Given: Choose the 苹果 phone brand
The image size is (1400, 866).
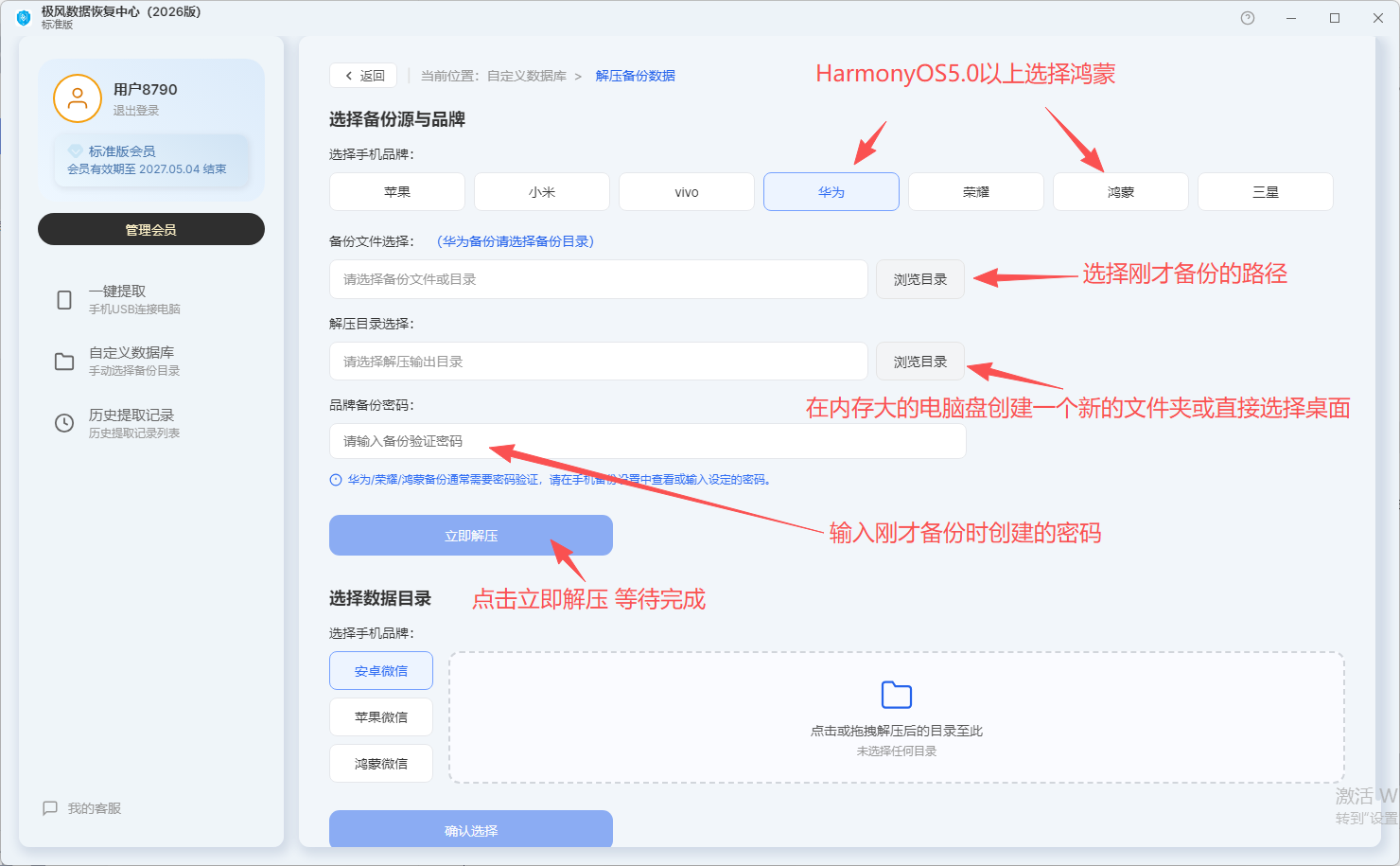Looking at the screenshot, I should click(x=397, y=191).
